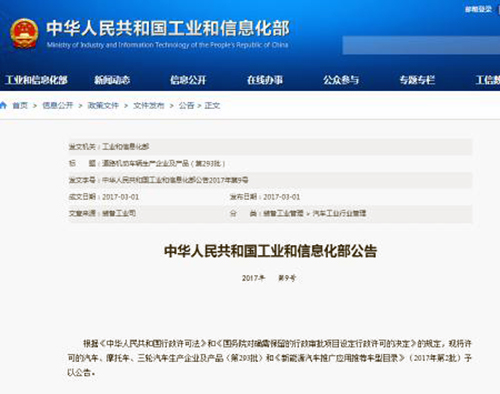The height and width of the screenshot is (394, 500).
Task: Click the 邮箱登录 link at top right
Action: pos(478,9)
